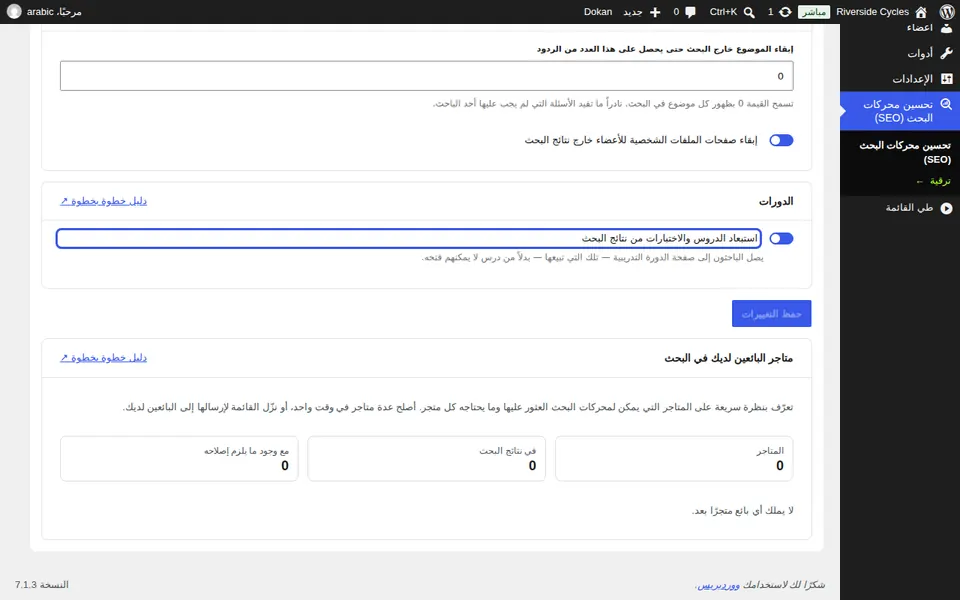
Task: Click the green مباشر live status badge
Action: click(814, 12)
